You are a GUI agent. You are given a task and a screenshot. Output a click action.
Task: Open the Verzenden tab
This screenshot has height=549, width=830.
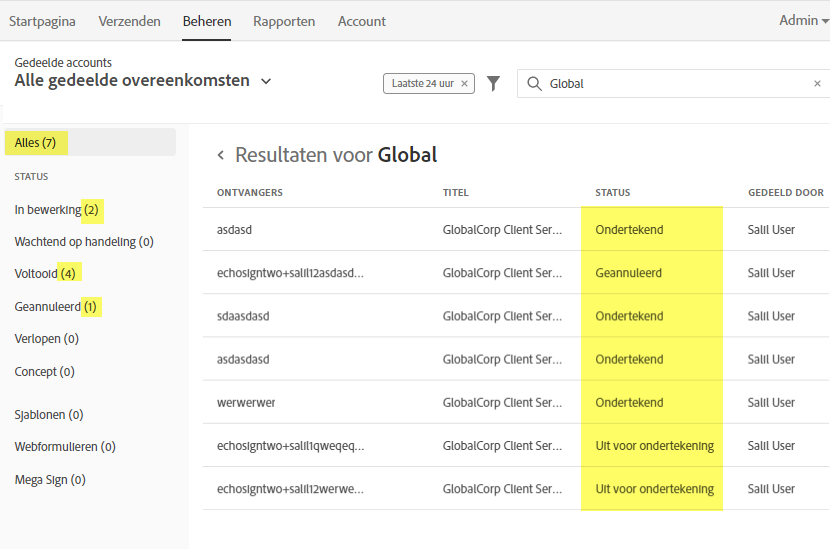(x=127, y=21)
